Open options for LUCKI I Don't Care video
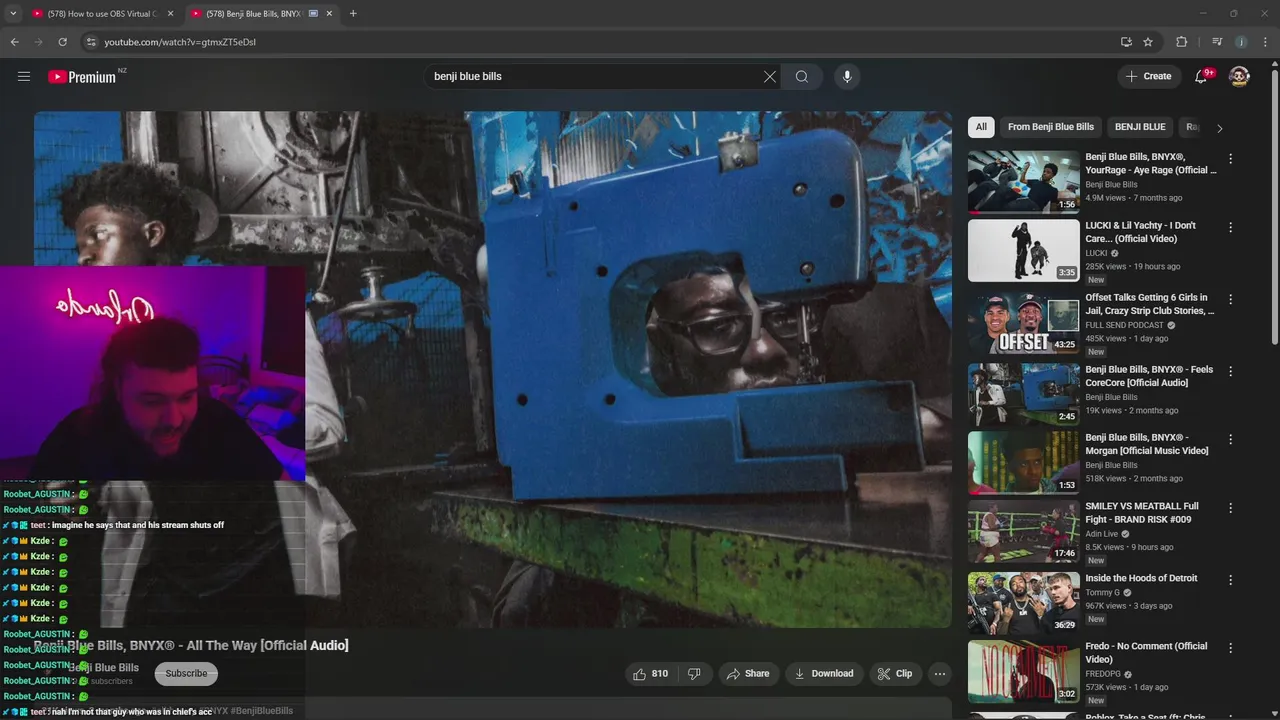The height and width of the screenshot is (720, 1280). 1230,228
